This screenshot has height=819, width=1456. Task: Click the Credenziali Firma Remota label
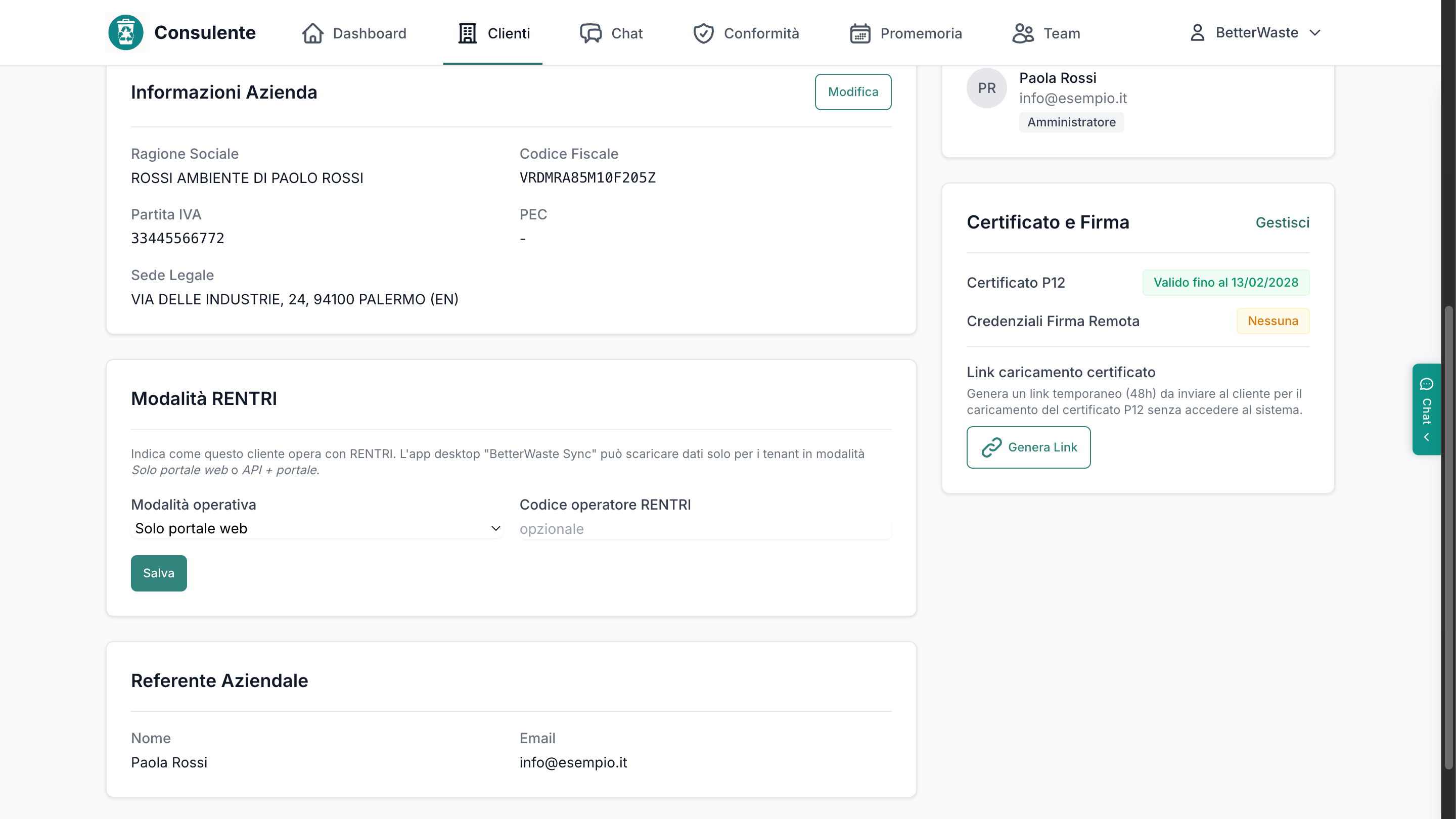[x=1053, y=321]
